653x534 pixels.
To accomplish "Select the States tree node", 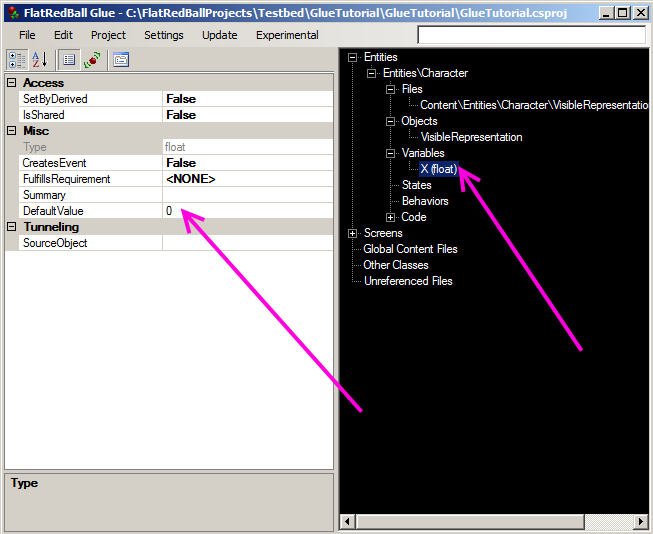I will 416,185.
